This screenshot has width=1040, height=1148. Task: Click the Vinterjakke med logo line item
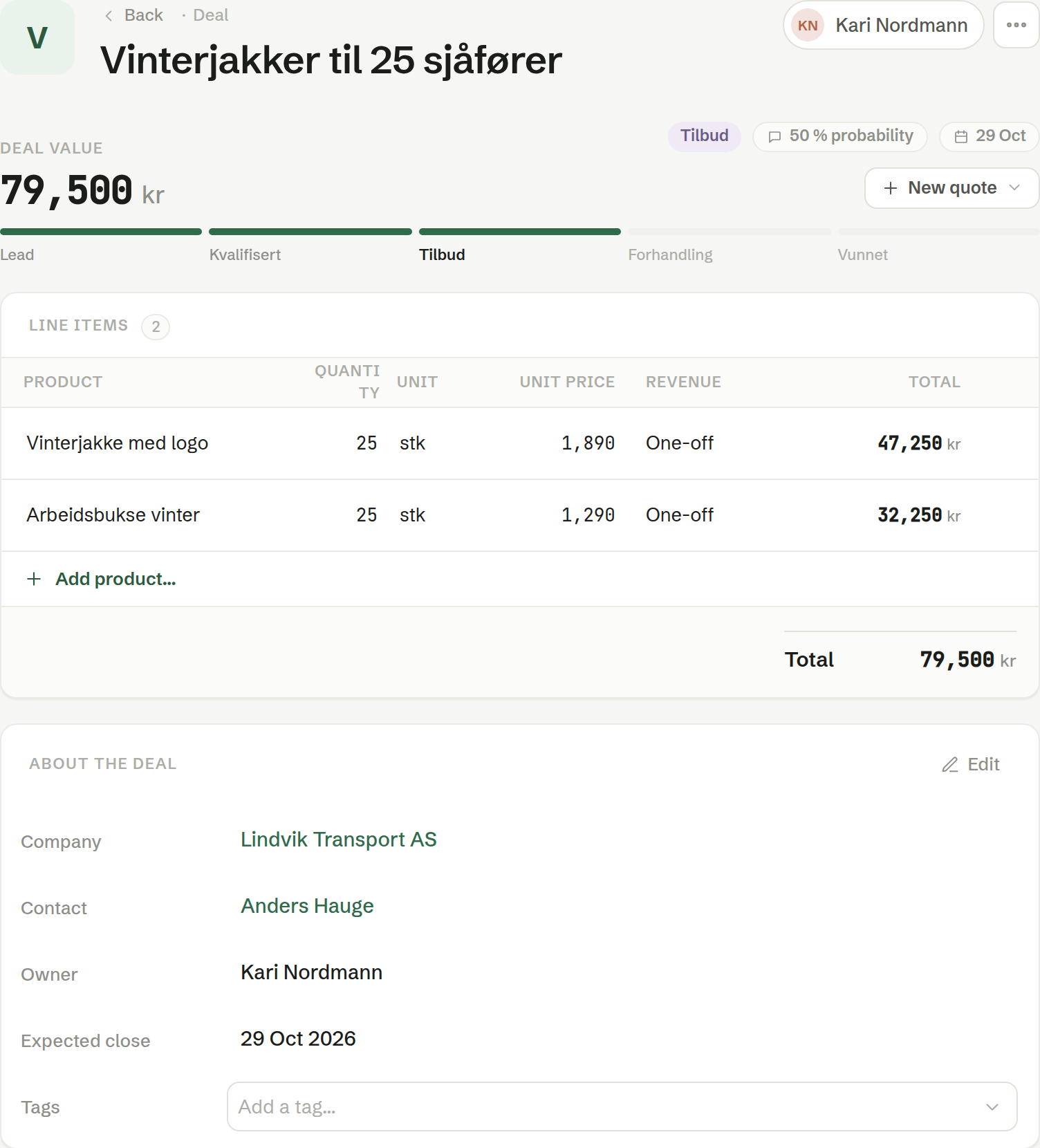(x=118, y=443)
